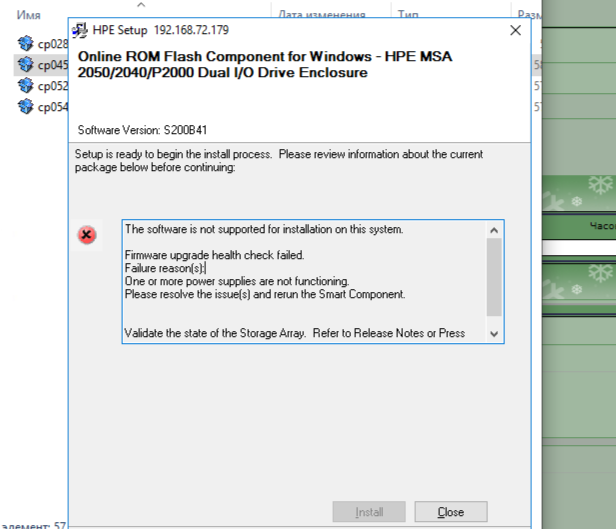Screen dimensions: 616x529
Task: Click 'The software is not supported' message line
Action: pos(264,229)
